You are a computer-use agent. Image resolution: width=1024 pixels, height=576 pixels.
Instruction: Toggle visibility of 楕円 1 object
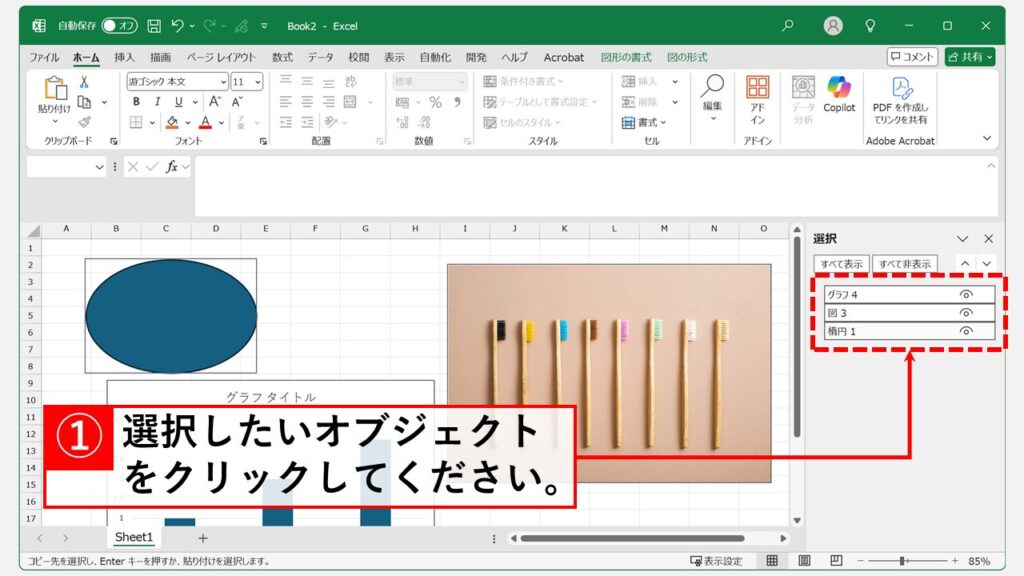[x=966, y=331]
